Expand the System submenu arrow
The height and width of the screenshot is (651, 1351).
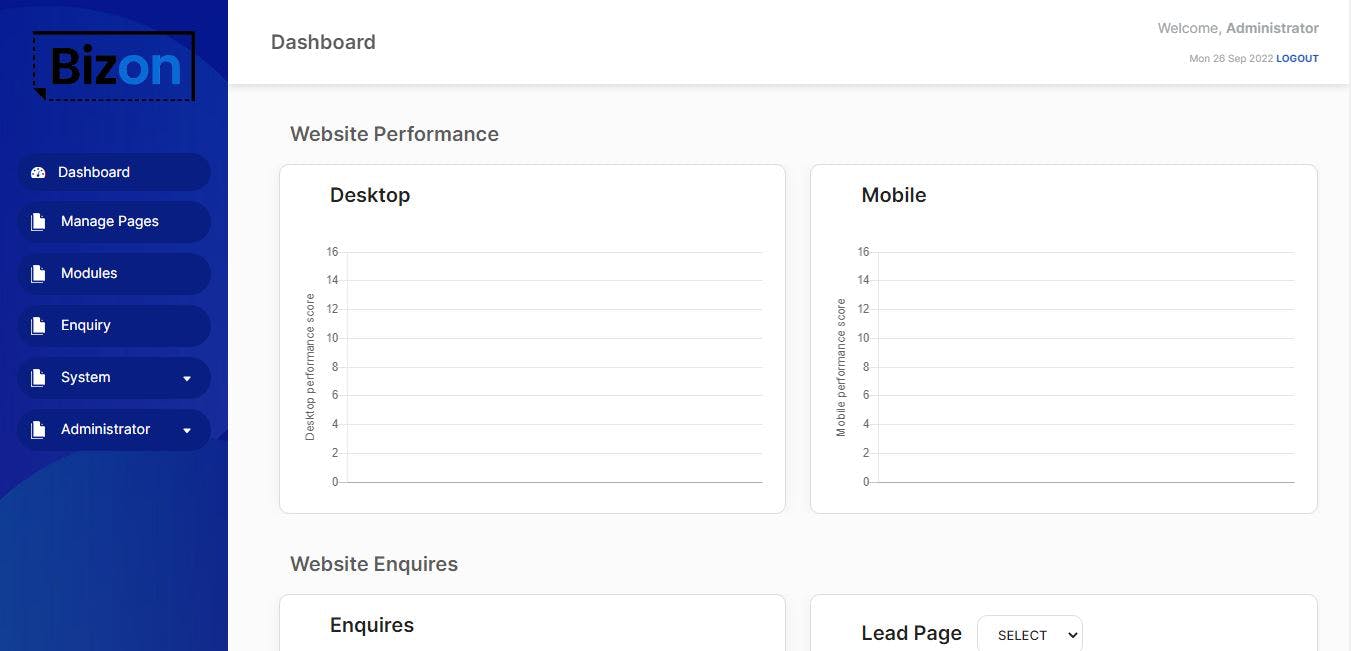[187, 379]
